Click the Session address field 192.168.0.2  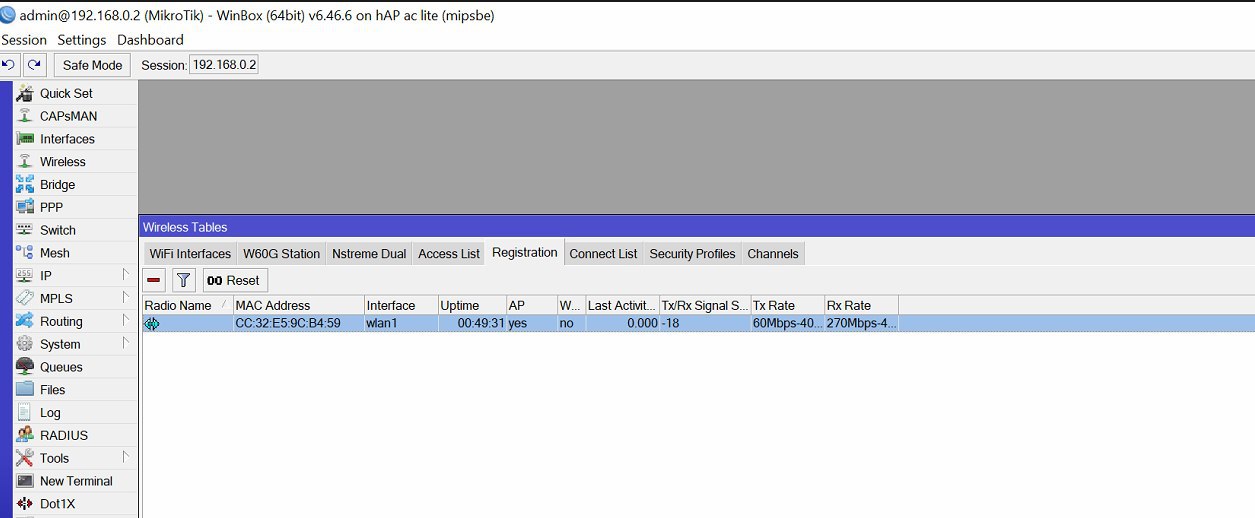click(224, 65)
